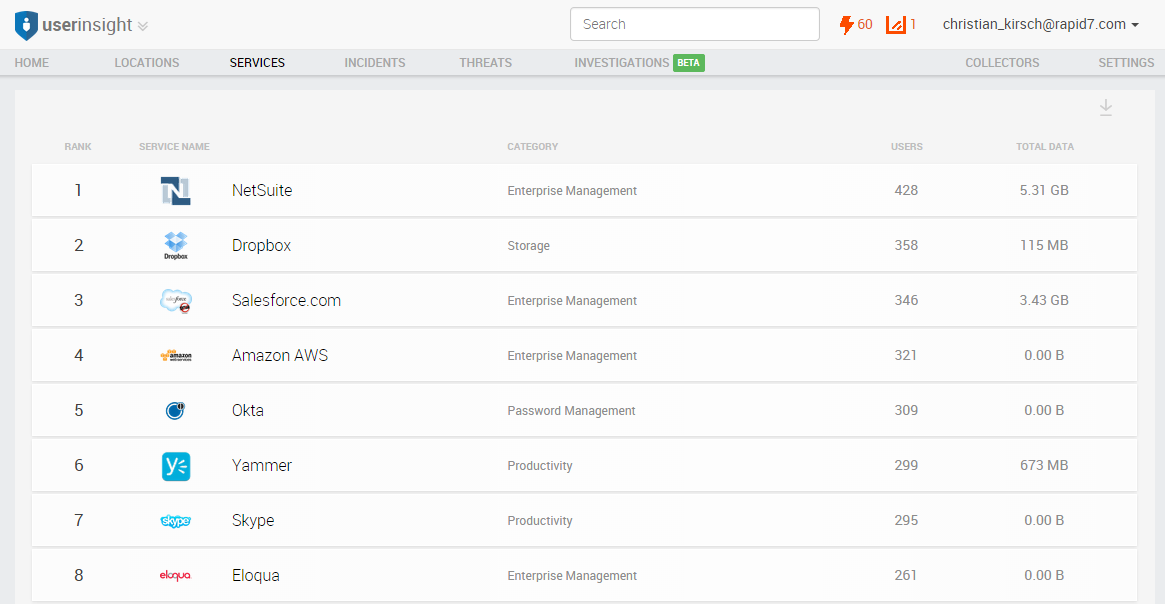This screenshot has height=604, width=1165.
Task: Click the Okta logo icon
Action: click(176, 410)
